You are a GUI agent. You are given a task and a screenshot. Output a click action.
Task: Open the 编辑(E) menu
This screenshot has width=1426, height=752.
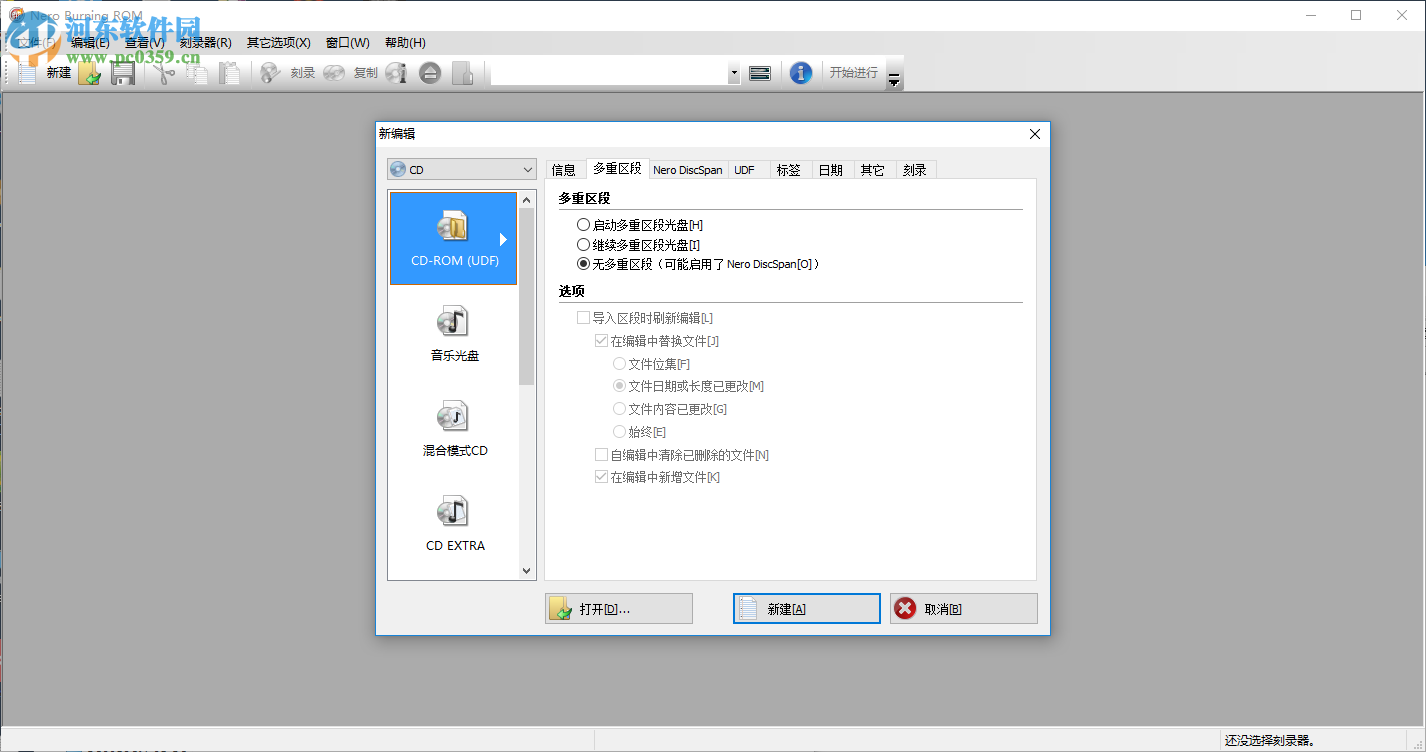point(90,43)
